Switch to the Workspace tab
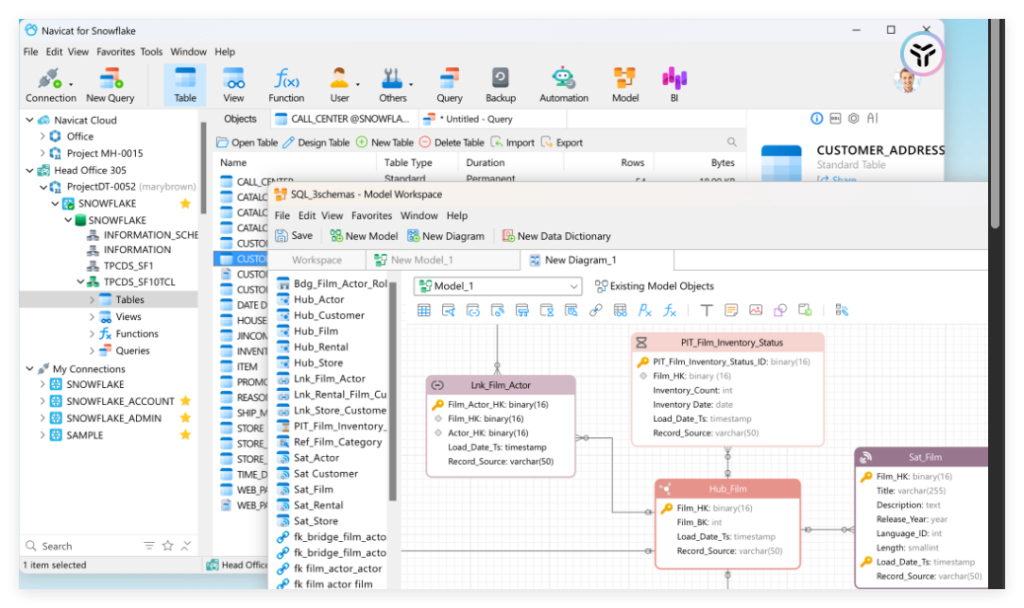 pyautogui.click(x=317, y=260)
